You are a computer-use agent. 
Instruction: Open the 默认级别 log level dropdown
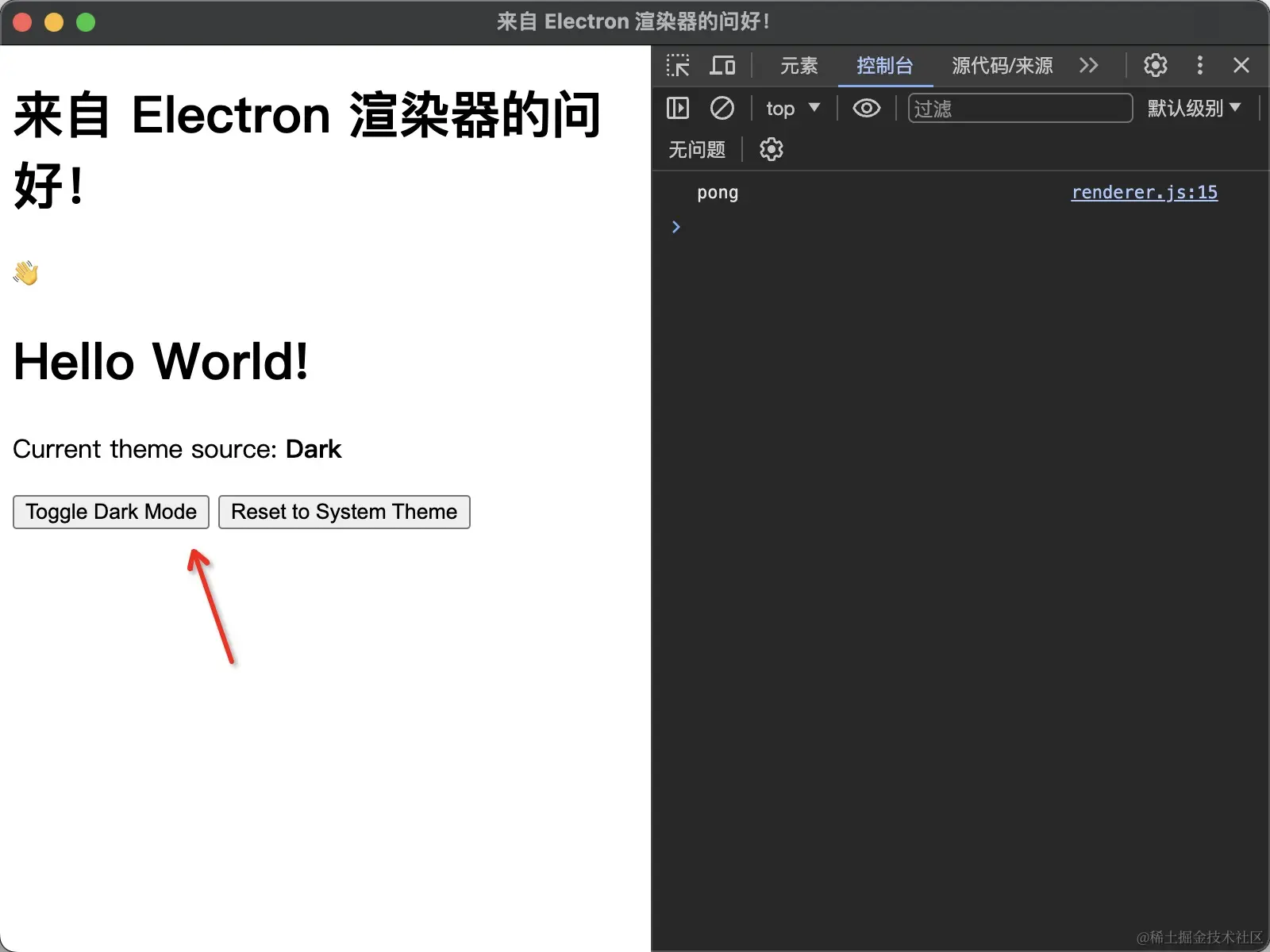[x=1193, y=108]
